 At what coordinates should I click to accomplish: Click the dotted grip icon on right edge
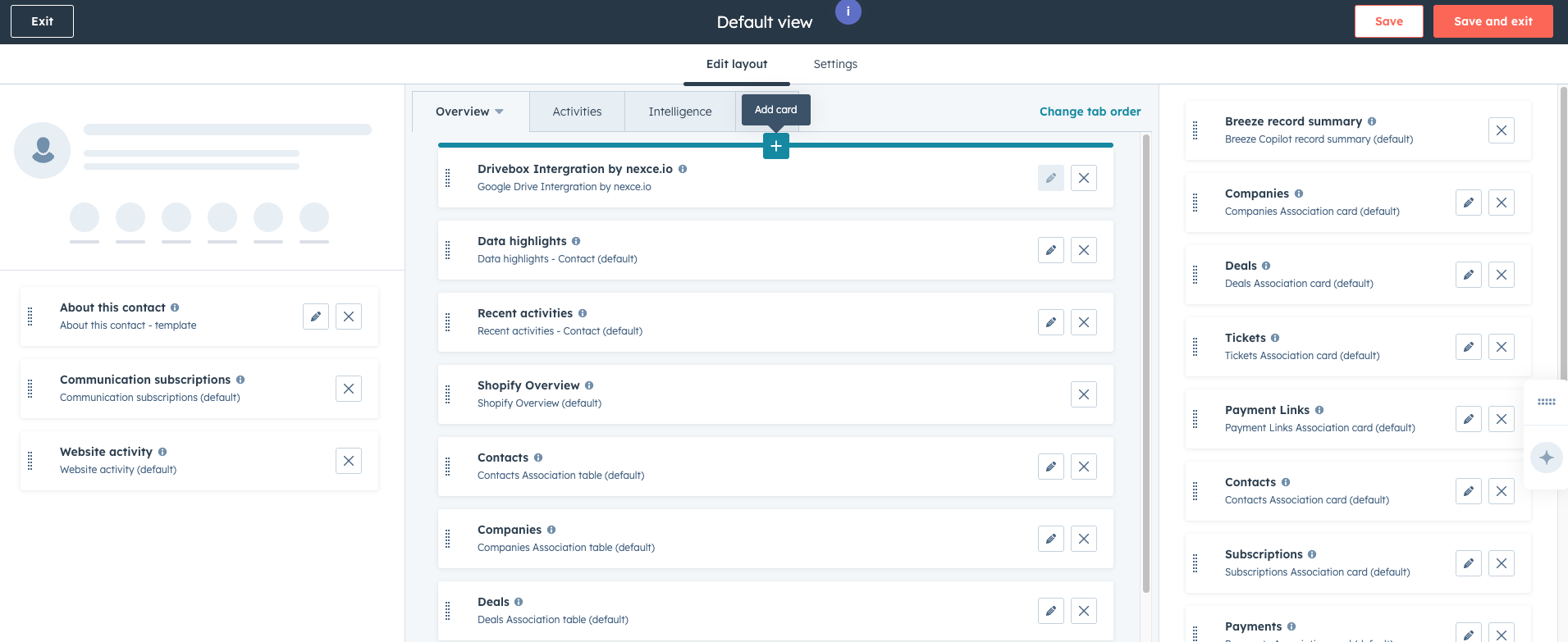pos(1546,402)
